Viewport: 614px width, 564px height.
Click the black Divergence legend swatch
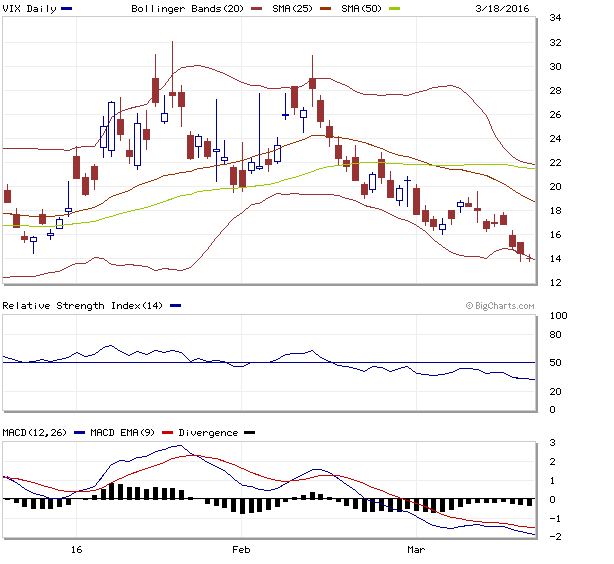coord(250,433)
